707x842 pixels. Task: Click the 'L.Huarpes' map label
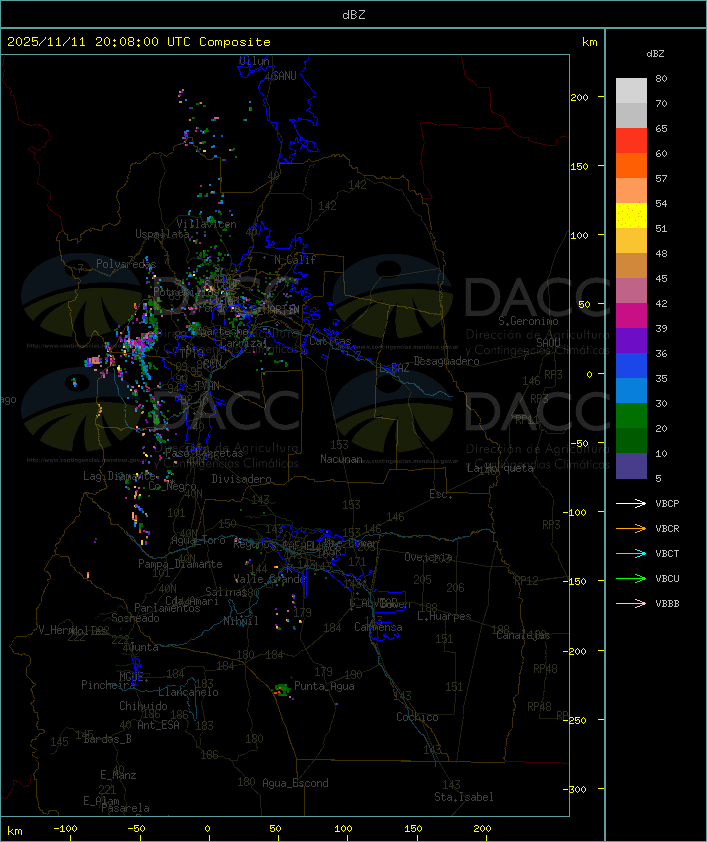(444, 616)
